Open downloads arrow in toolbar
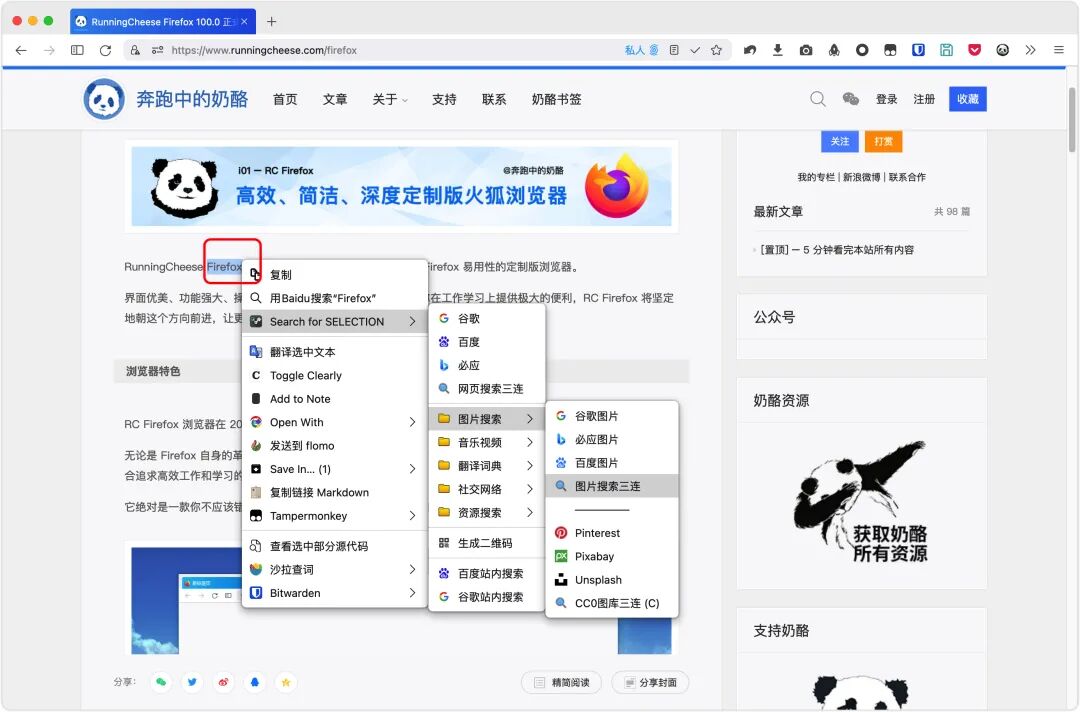This screenshot has width=1080, height=712. (x=778, y=50)
